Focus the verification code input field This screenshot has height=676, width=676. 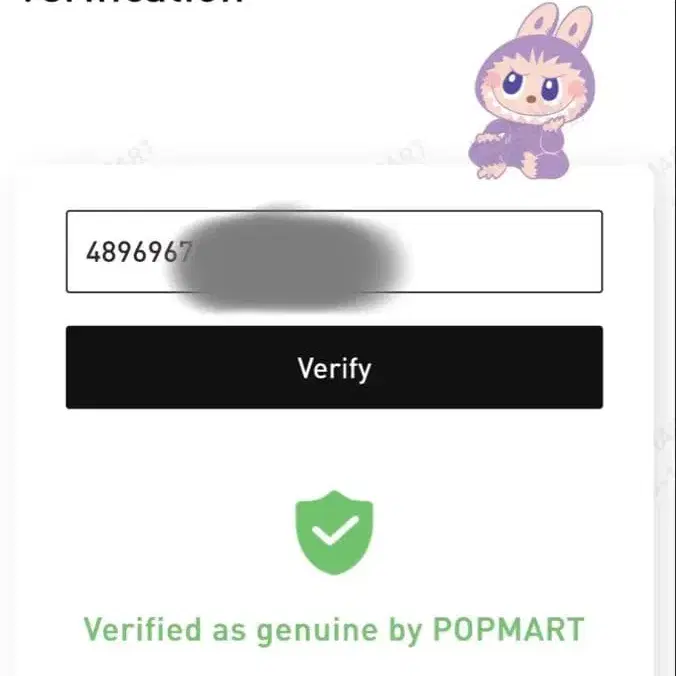coord(334,251)
